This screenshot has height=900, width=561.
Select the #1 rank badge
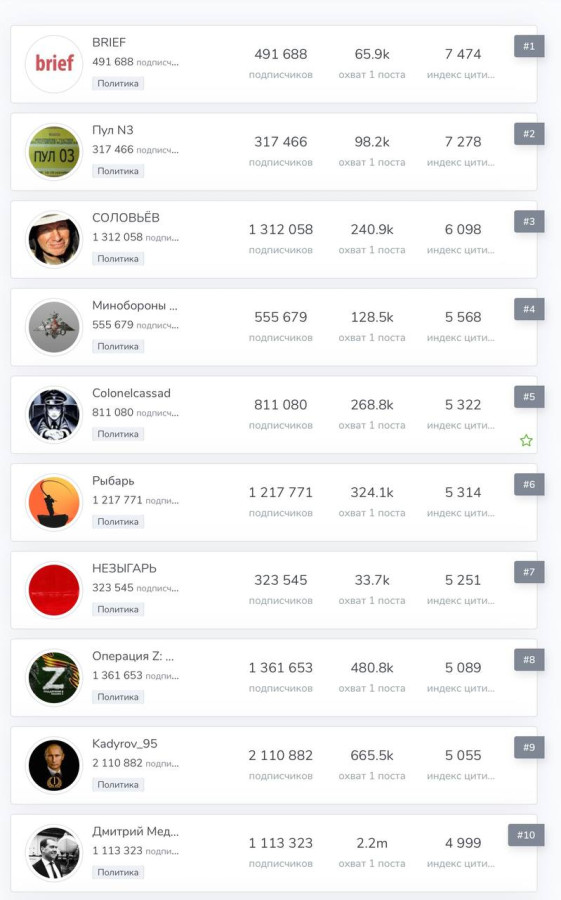point(529,46)
